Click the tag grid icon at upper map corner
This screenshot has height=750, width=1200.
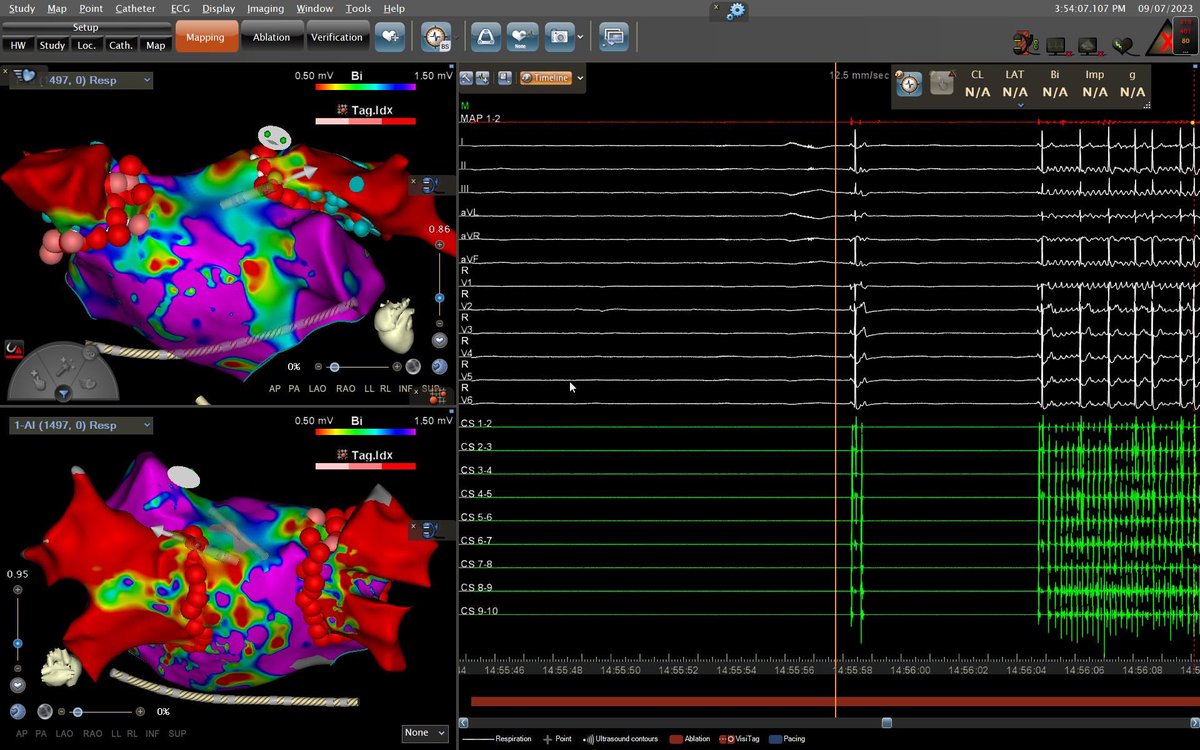tap(437, 397)
